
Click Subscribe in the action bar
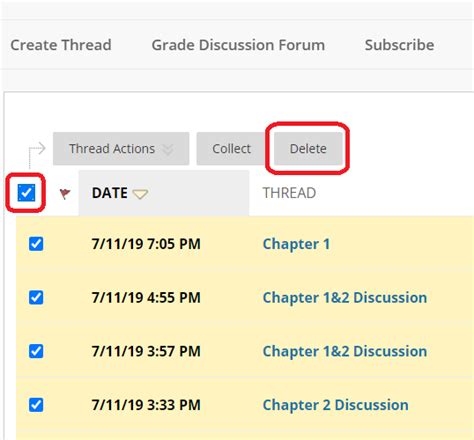(399, 45)
